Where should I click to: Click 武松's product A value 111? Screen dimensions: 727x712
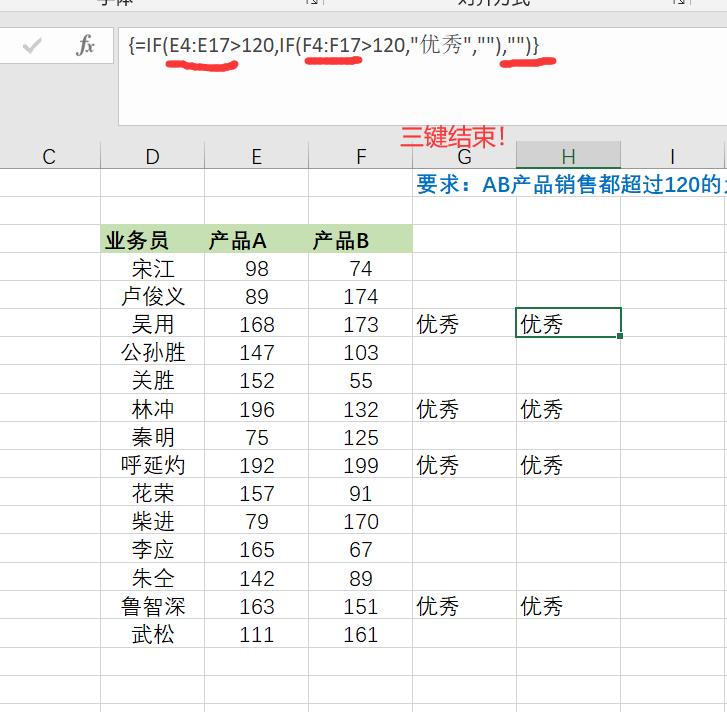click(x=256, y=634)
